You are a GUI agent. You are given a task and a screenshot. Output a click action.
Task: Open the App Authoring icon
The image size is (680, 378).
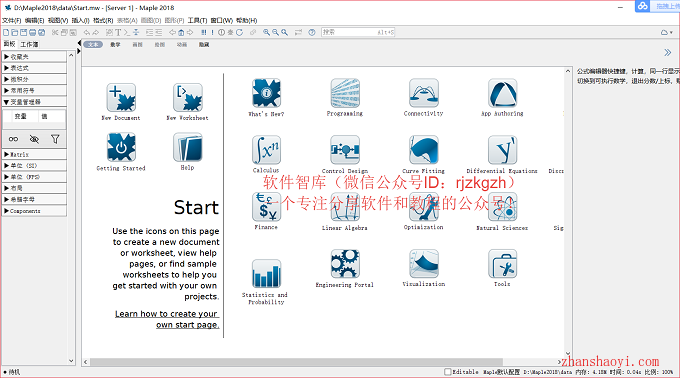pyautogui.click(x=502, y=93)
